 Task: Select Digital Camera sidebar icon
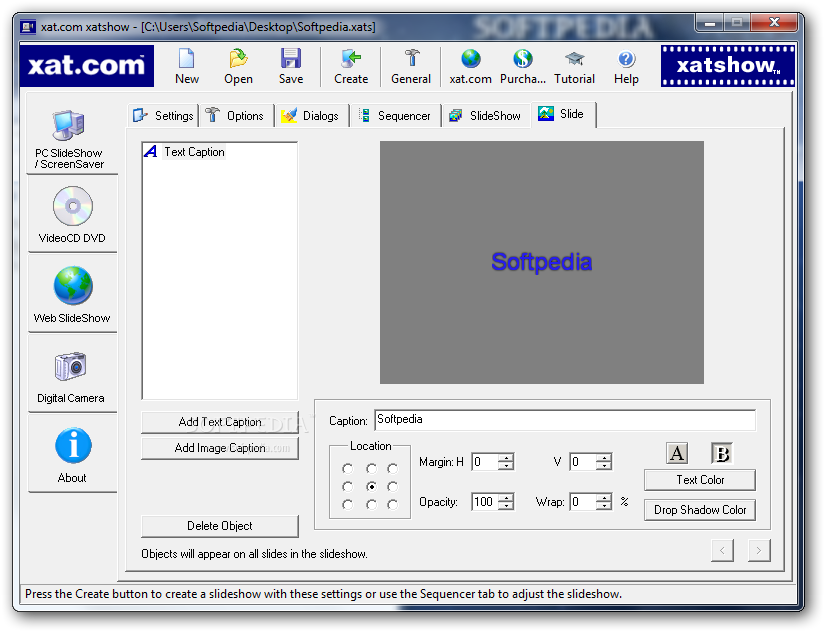(71, 366)
